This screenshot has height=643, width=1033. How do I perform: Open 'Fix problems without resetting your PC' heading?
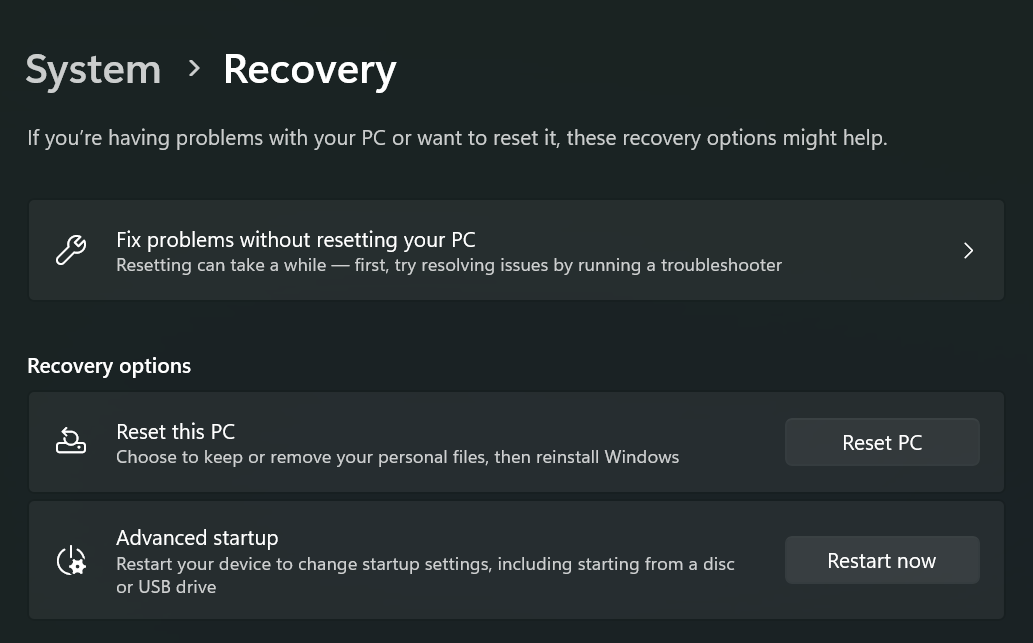(296, 240)
